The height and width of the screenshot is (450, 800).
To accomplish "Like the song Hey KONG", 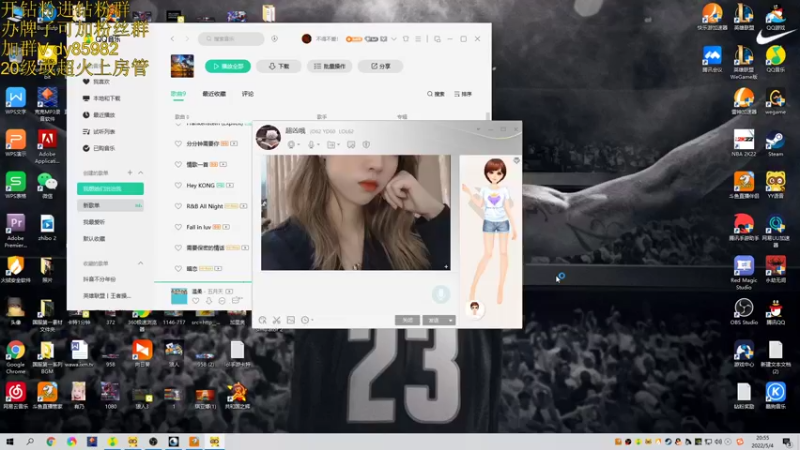I will click(x=178, y=185).
